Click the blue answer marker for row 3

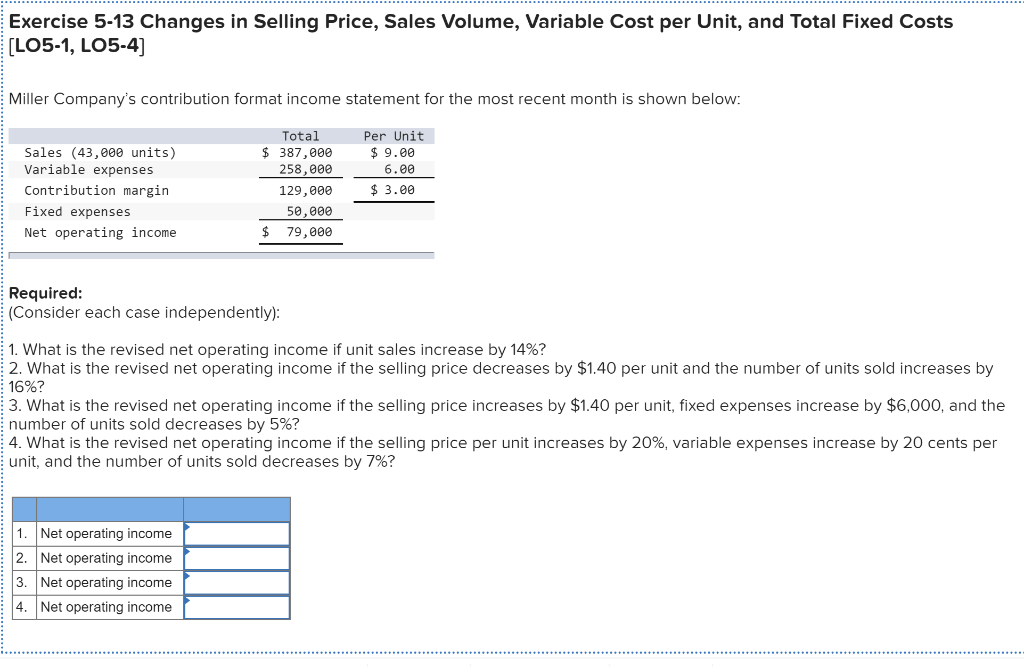188,577
